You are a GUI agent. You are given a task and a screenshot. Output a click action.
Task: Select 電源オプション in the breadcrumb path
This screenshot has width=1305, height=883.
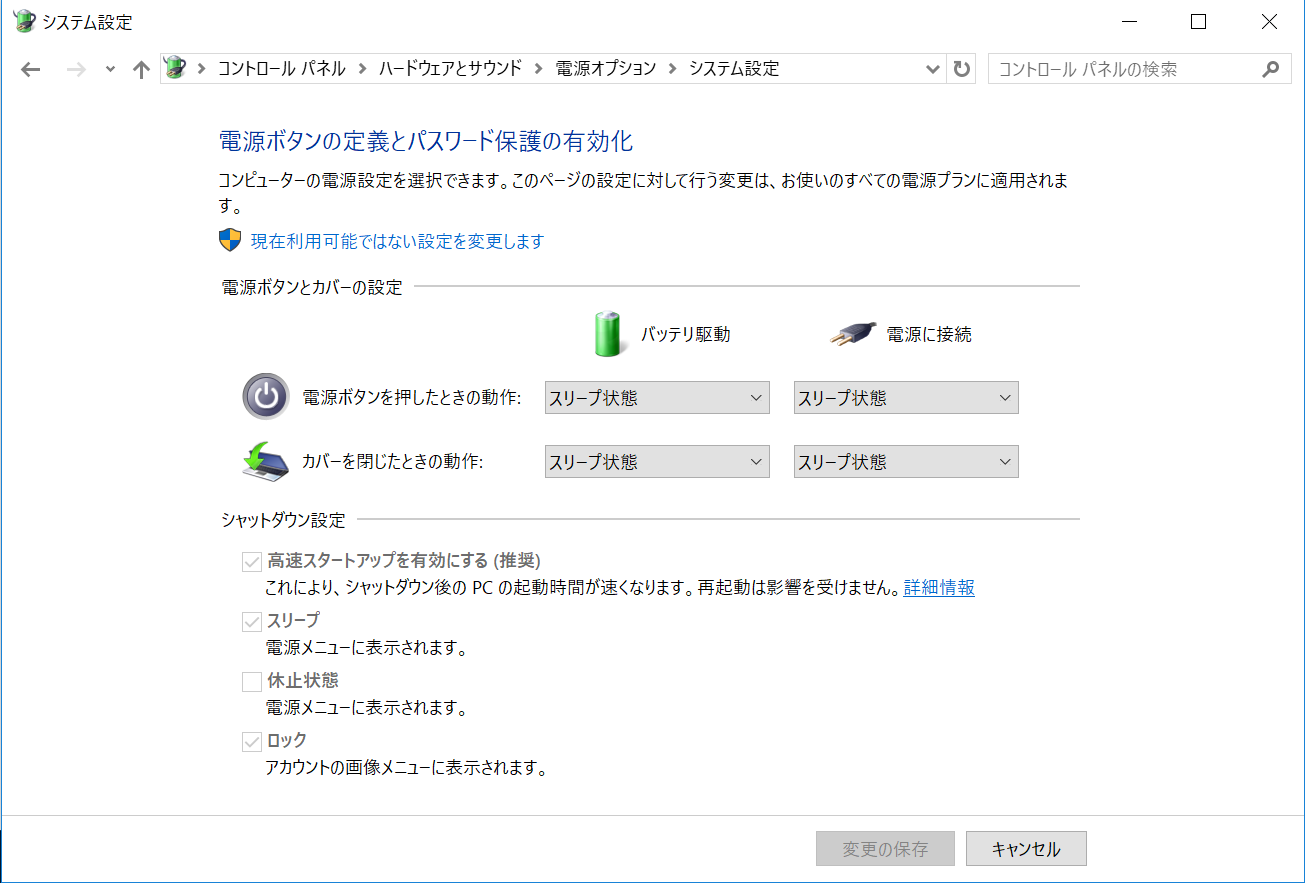pyautogui.click(x=605, y=68)
